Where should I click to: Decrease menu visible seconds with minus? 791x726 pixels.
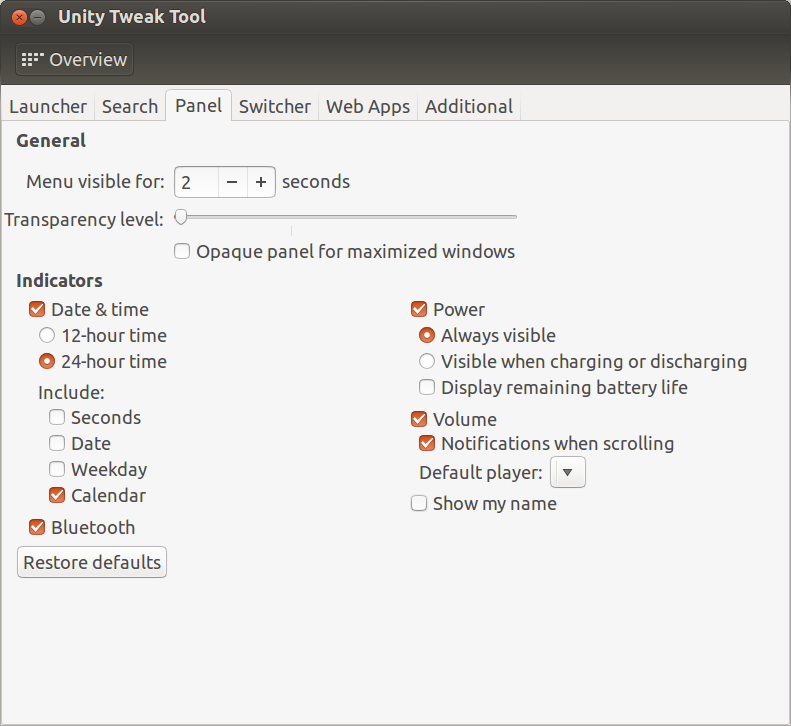(x=232, y=182)
